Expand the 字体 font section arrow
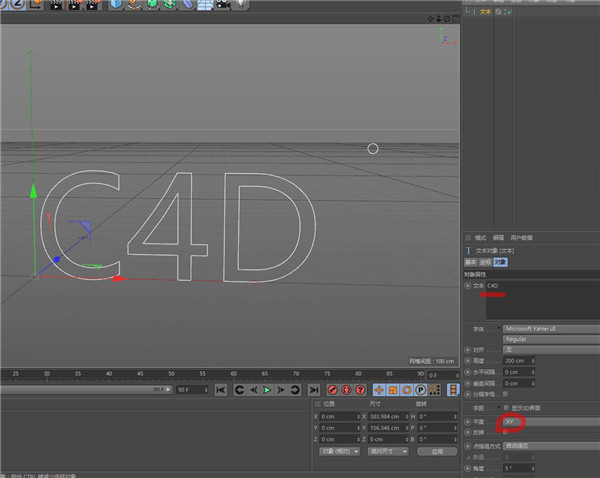Screen dimensions: 600x478 tap(499, 328)
